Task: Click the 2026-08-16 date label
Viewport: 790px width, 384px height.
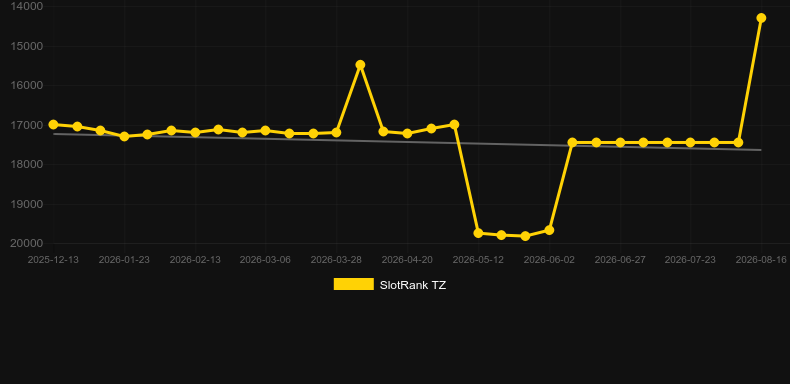Action: 761,260
